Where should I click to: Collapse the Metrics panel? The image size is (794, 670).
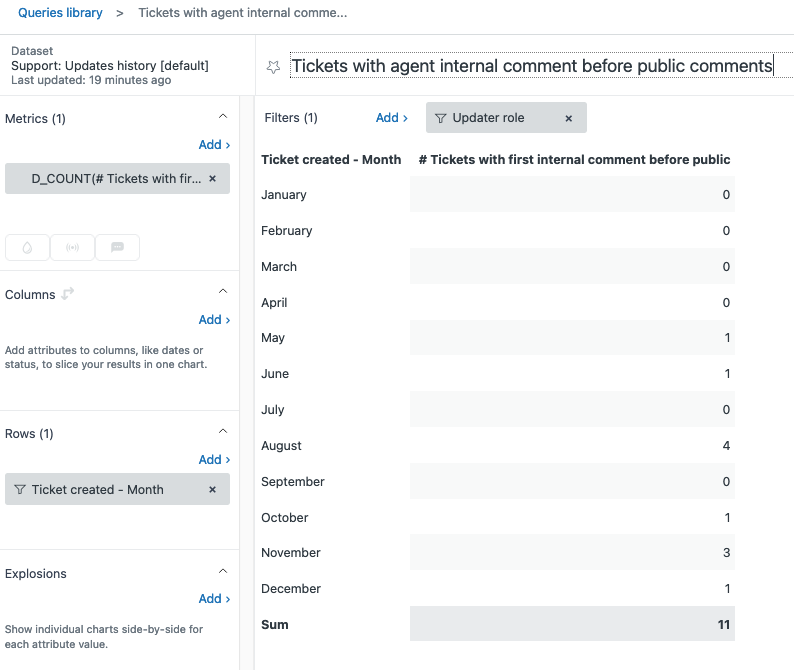point(223,118)
